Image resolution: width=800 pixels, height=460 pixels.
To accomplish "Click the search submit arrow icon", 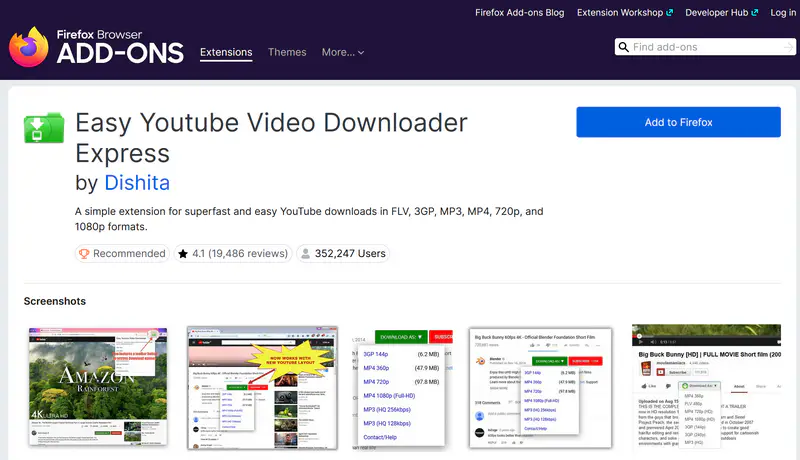I will (x=788, y=47).
